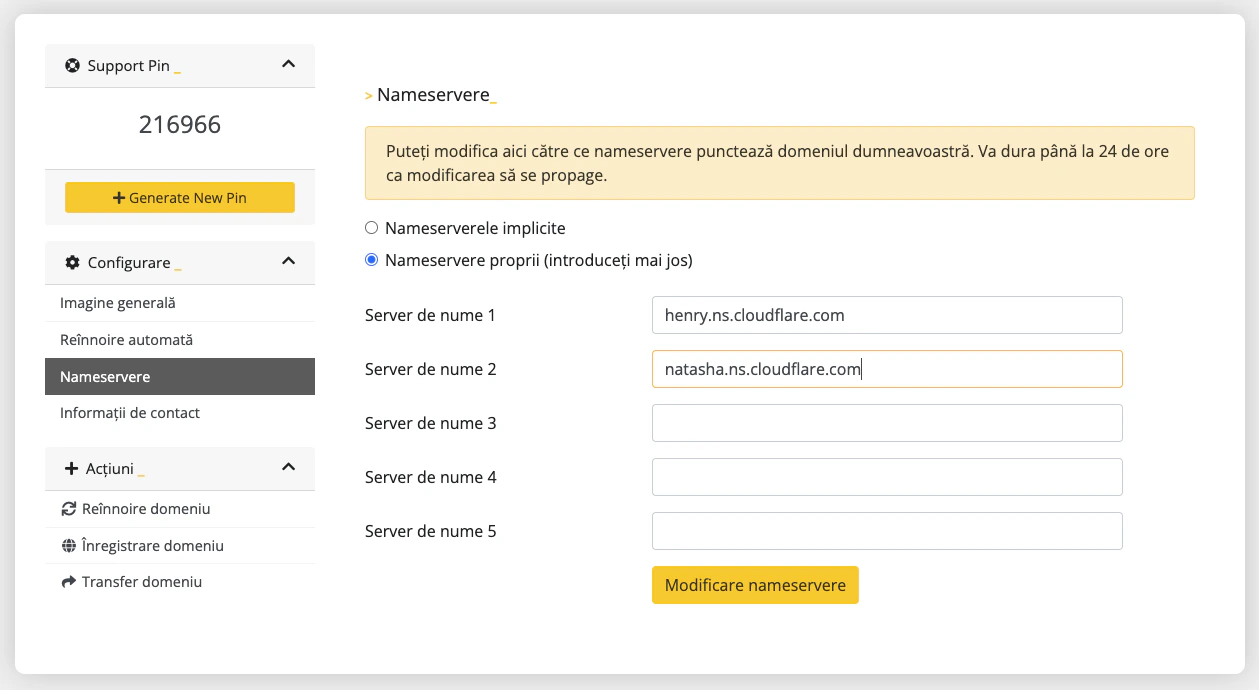Focus the Server de nume 5 field
The image size is (1259, 690).
887,531
